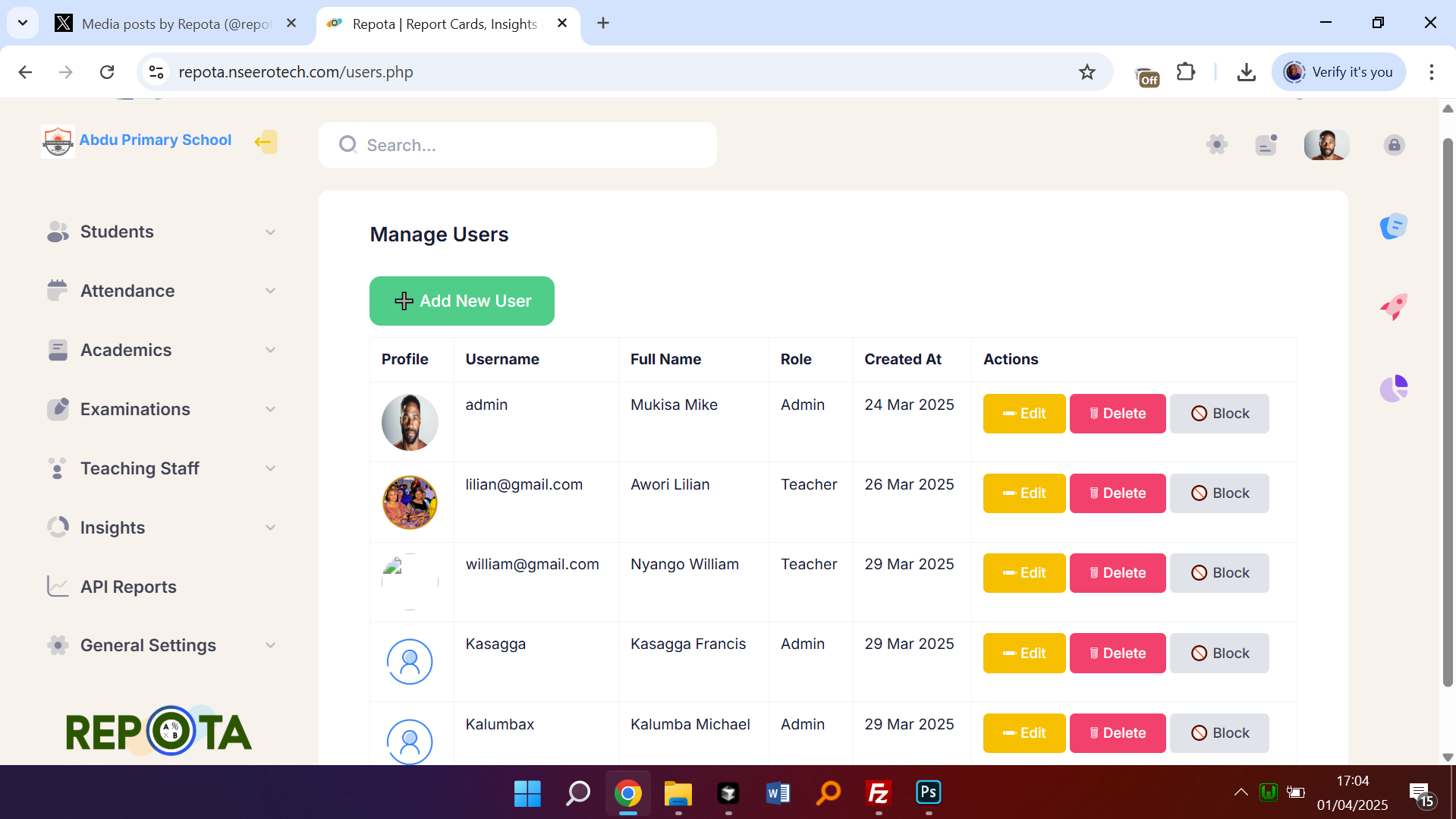Expand the Students sidebar menu
The height and width of the screenshot is (819, 1456).
pyautogui.click(x=161, y=232)
